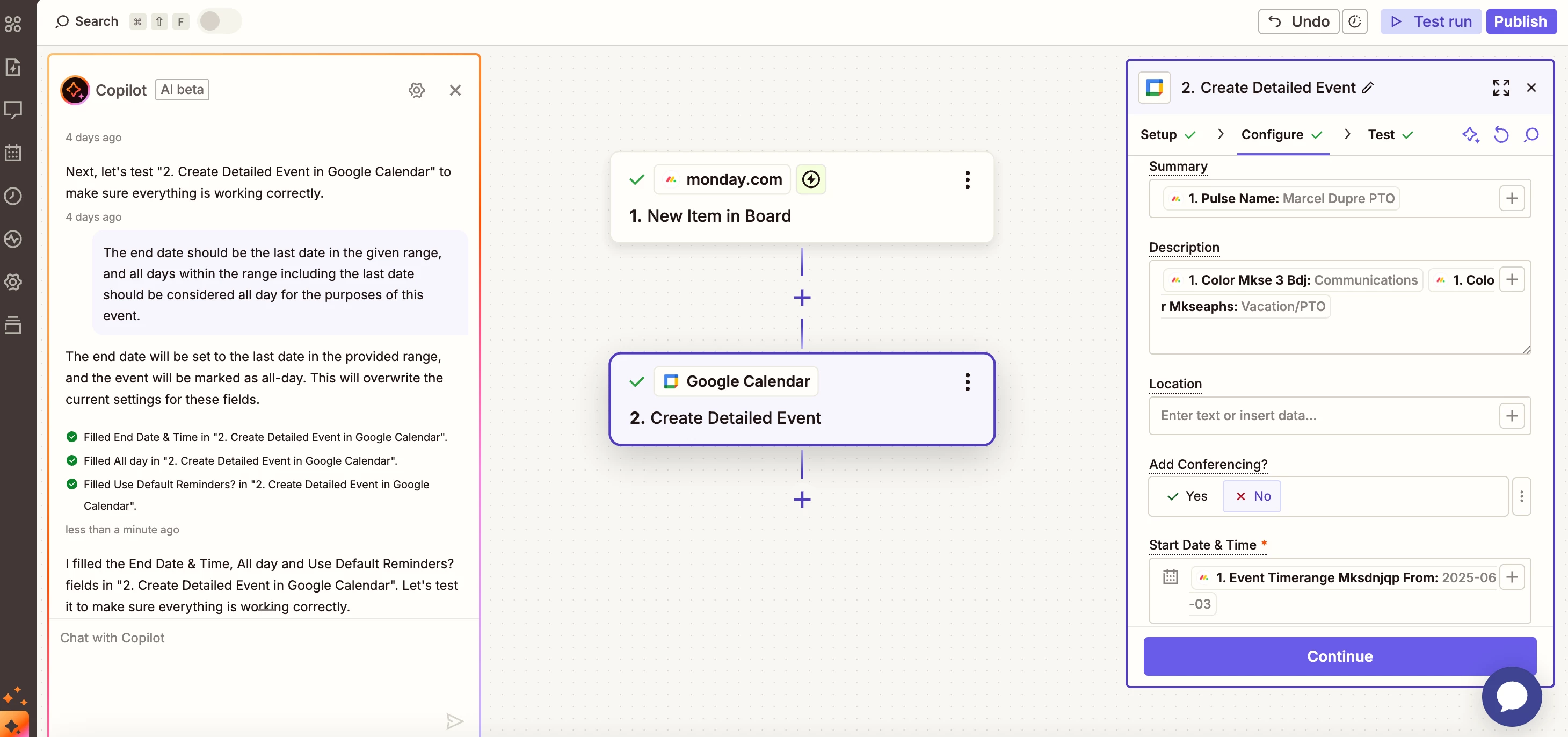Click the Color Mkse 3 Bdj pill
The width and height of the screenshot is (1568, 737).
[1293, 280]
